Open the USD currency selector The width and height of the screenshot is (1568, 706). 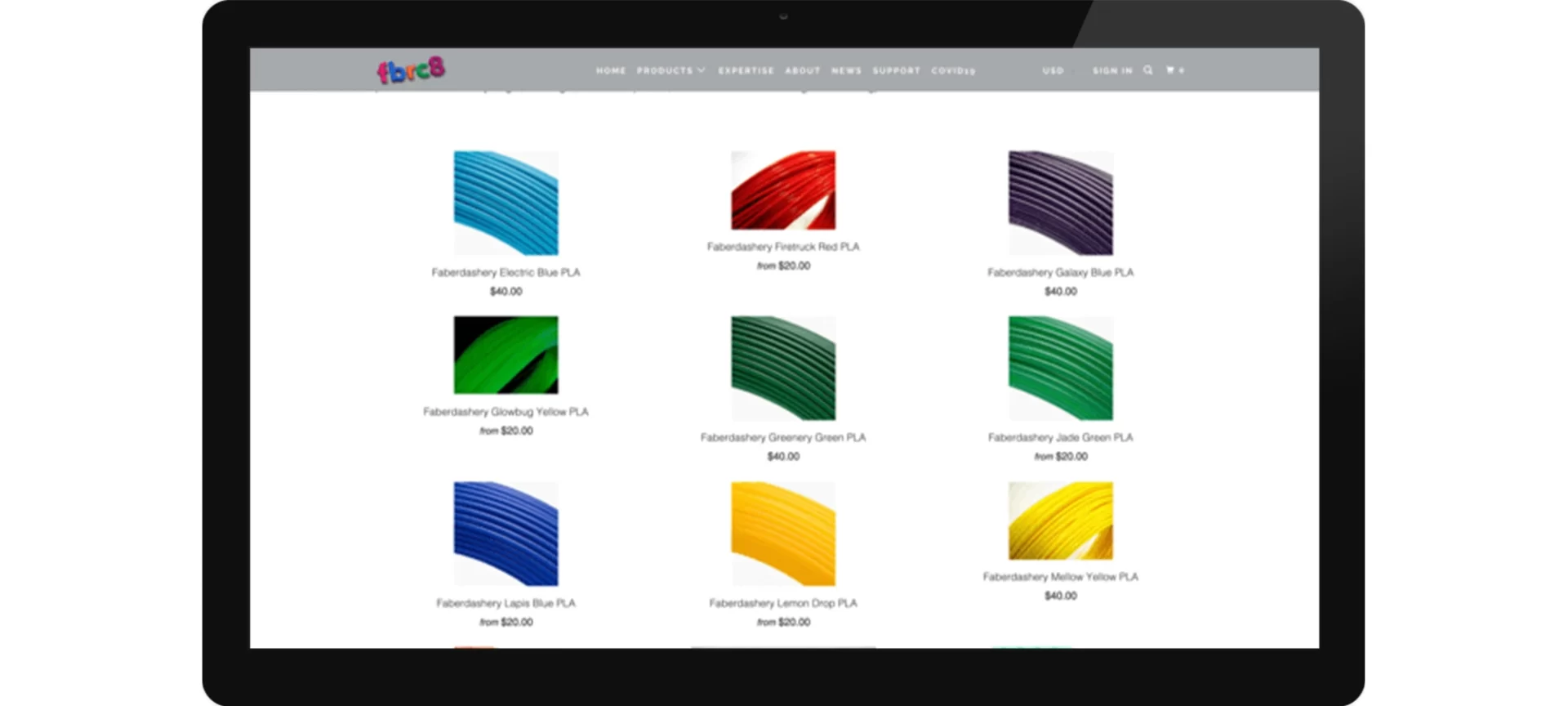point(1053,71)
